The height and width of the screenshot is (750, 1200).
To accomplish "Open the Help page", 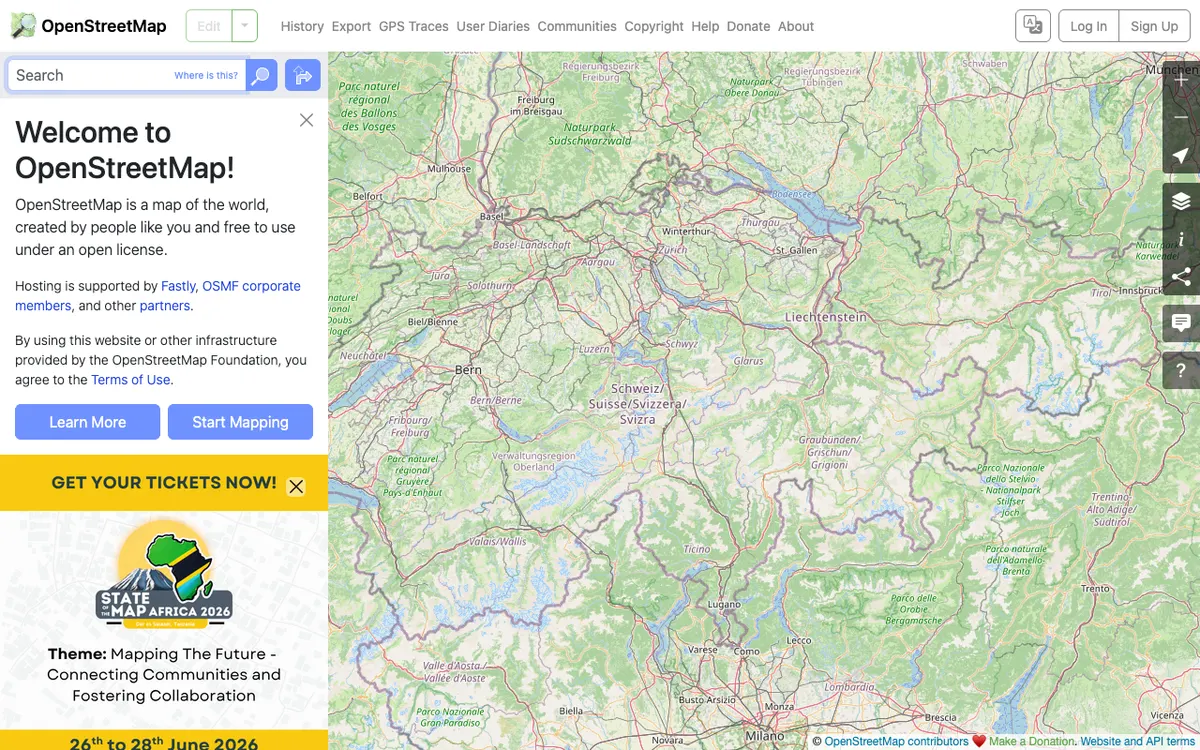I will [705, 26].
